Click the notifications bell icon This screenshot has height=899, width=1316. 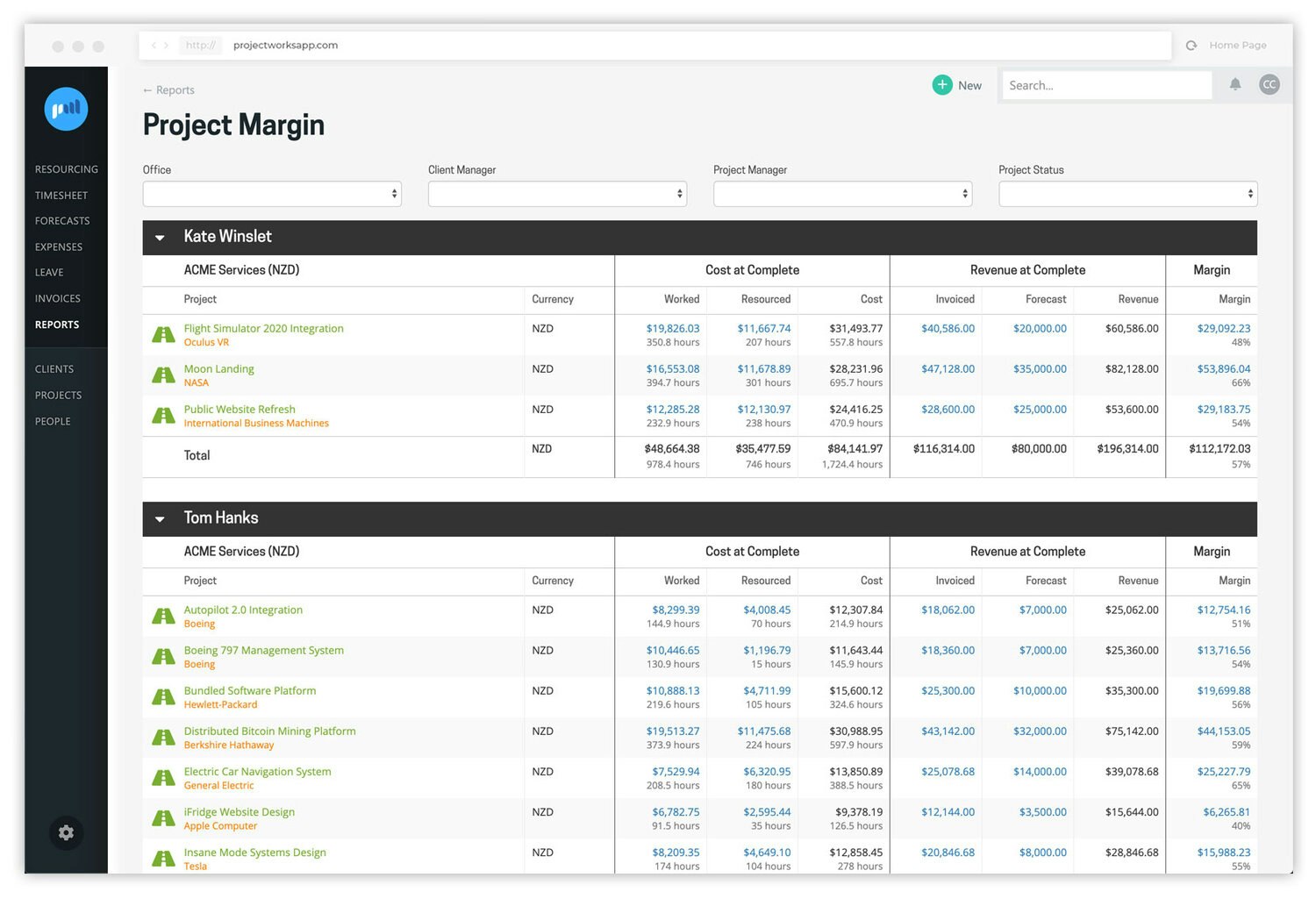1235,84
